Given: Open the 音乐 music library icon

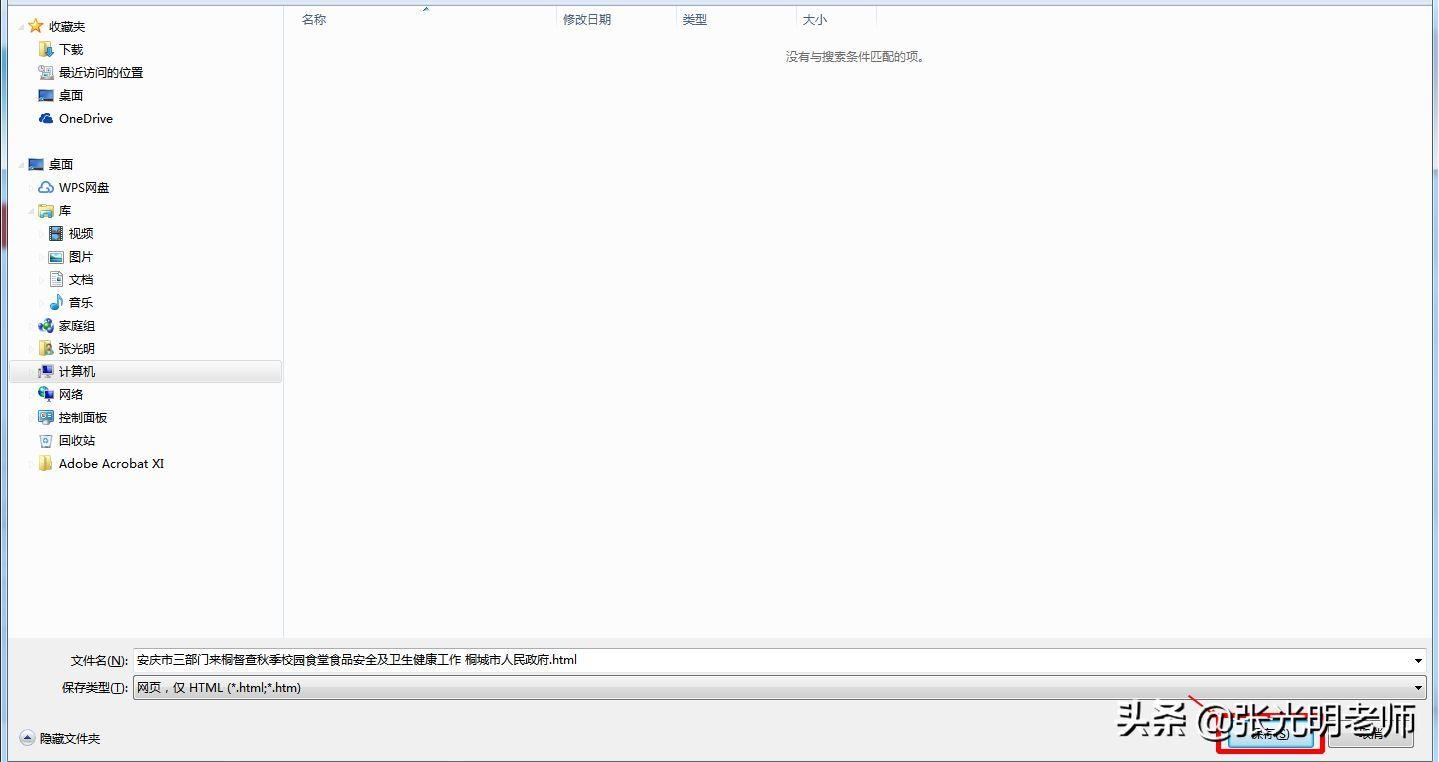Looking at the screenshot, I should pyautogui.click(x=56, y=302).
